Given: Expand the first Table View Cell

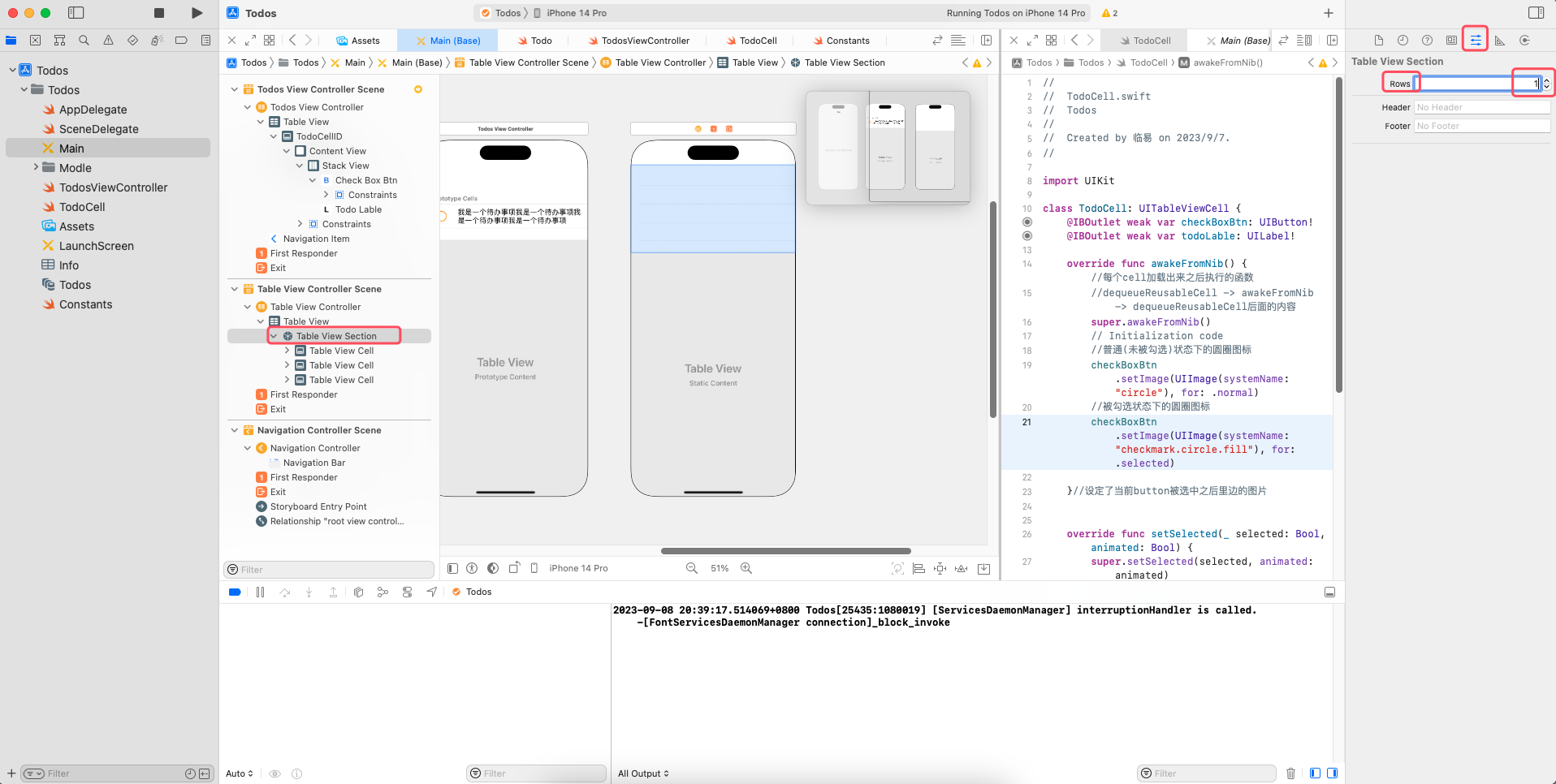Looking at the screenshot, I should (x=286, y=350).
